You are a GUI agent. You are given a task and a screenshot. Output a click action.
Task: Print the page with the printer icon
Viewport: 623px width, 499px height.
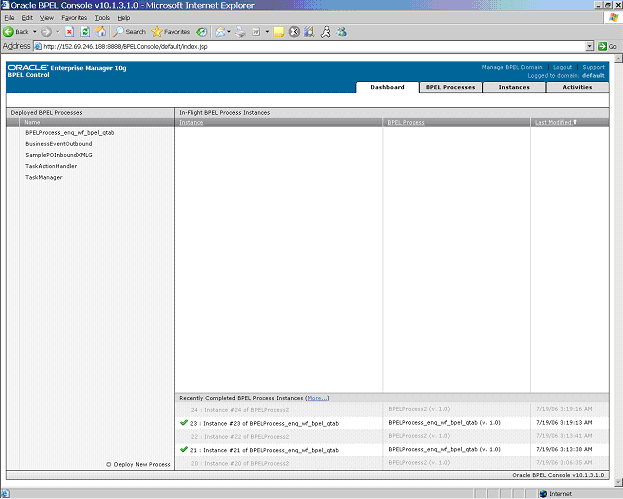[240, 32]
